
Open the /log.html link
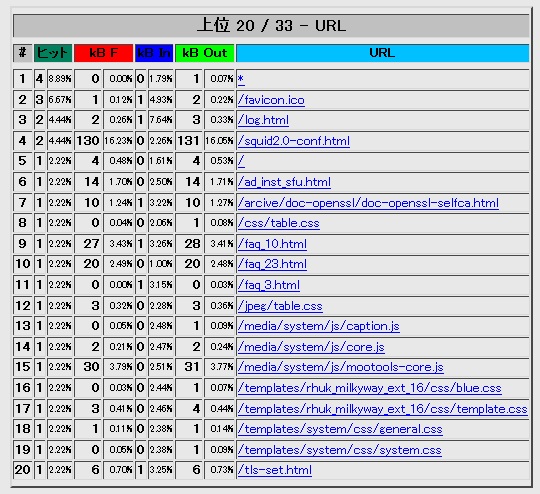[263, 120]
